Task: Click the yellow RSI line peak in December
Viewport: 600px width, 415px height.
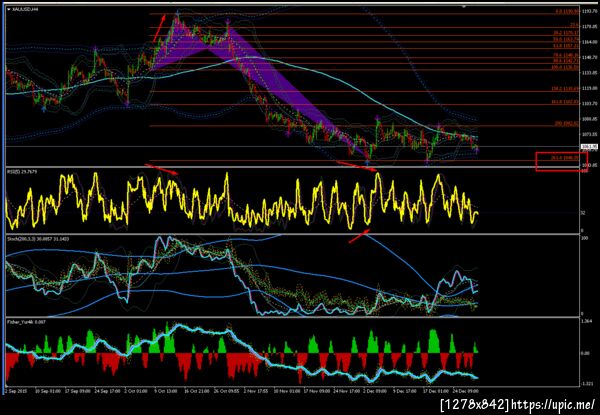Action: [x=378, y=174]
